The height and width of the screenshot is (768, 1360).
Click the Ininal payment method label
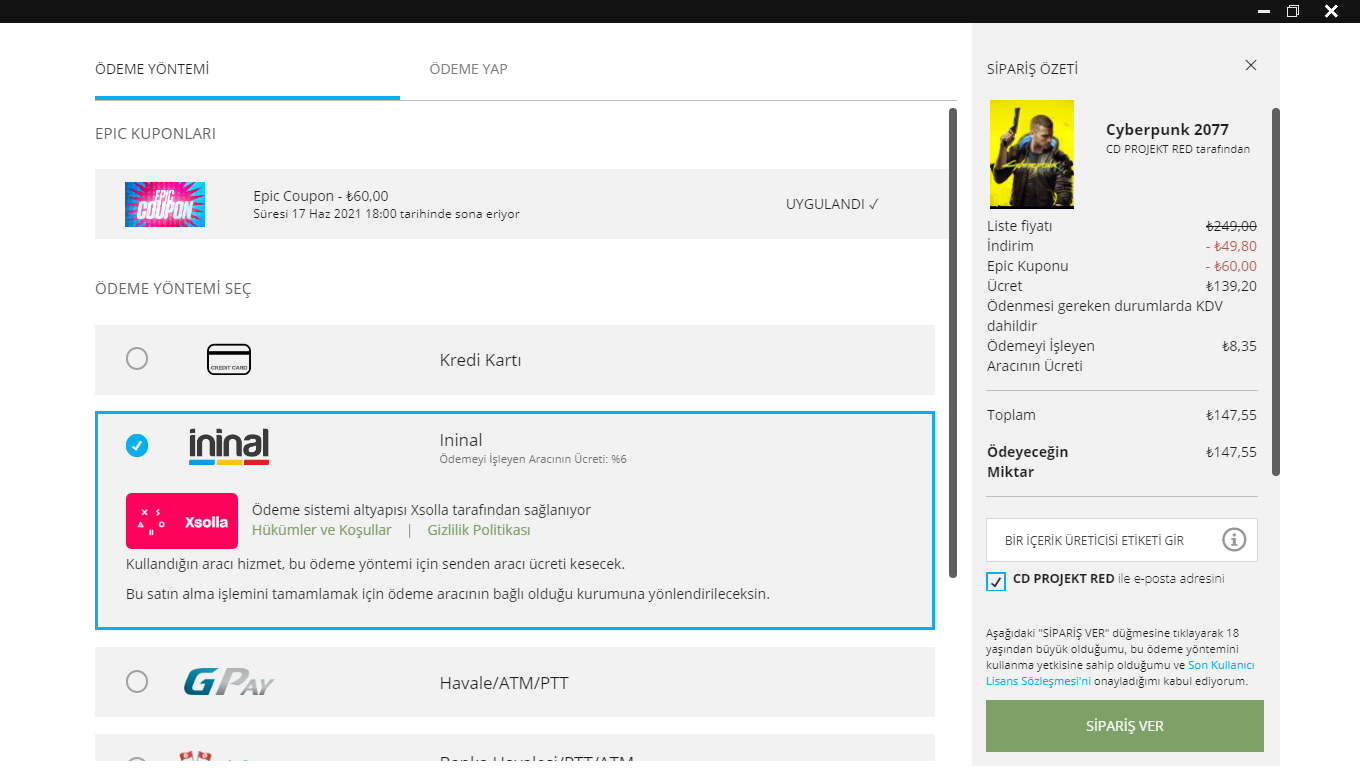[x=461, y=440]
